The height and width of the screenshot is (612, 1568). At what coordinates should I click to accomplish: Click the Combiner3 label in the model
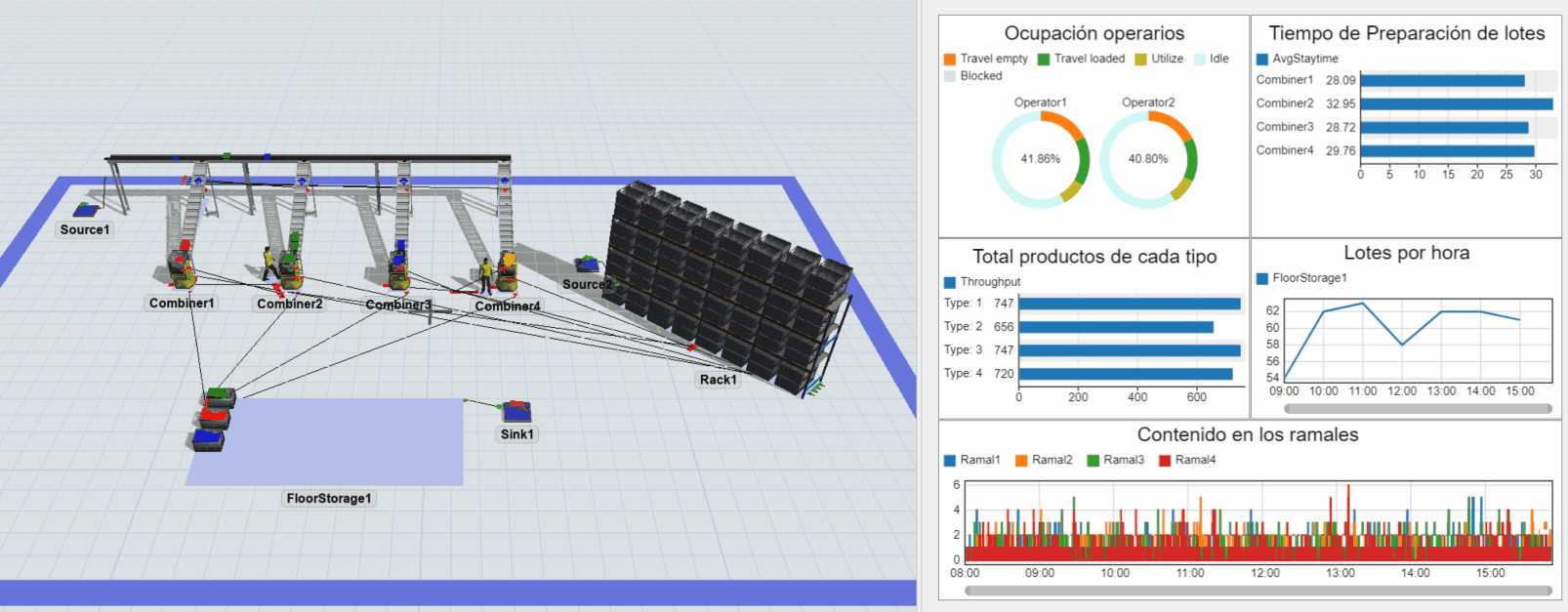pyautogui.click(x=397, y=306)
